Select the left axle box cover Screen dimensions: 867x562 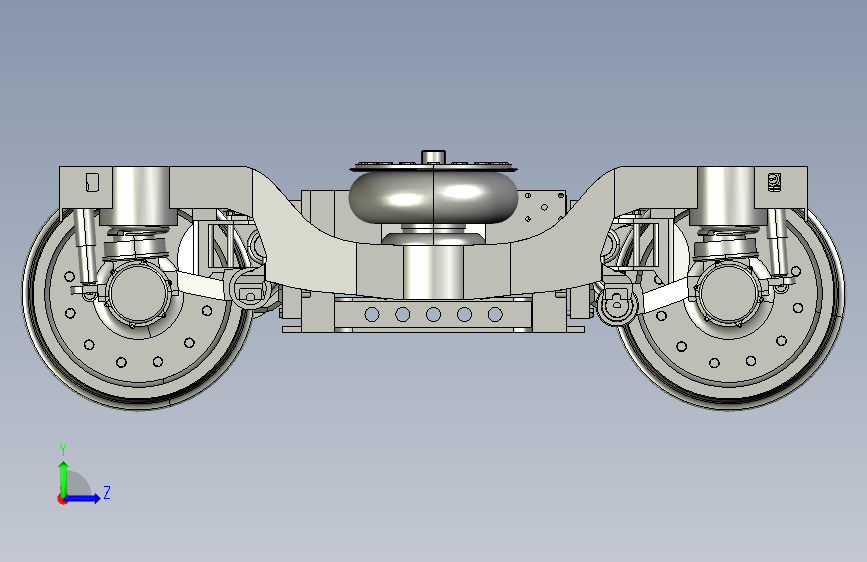click(x=139, y=294)
